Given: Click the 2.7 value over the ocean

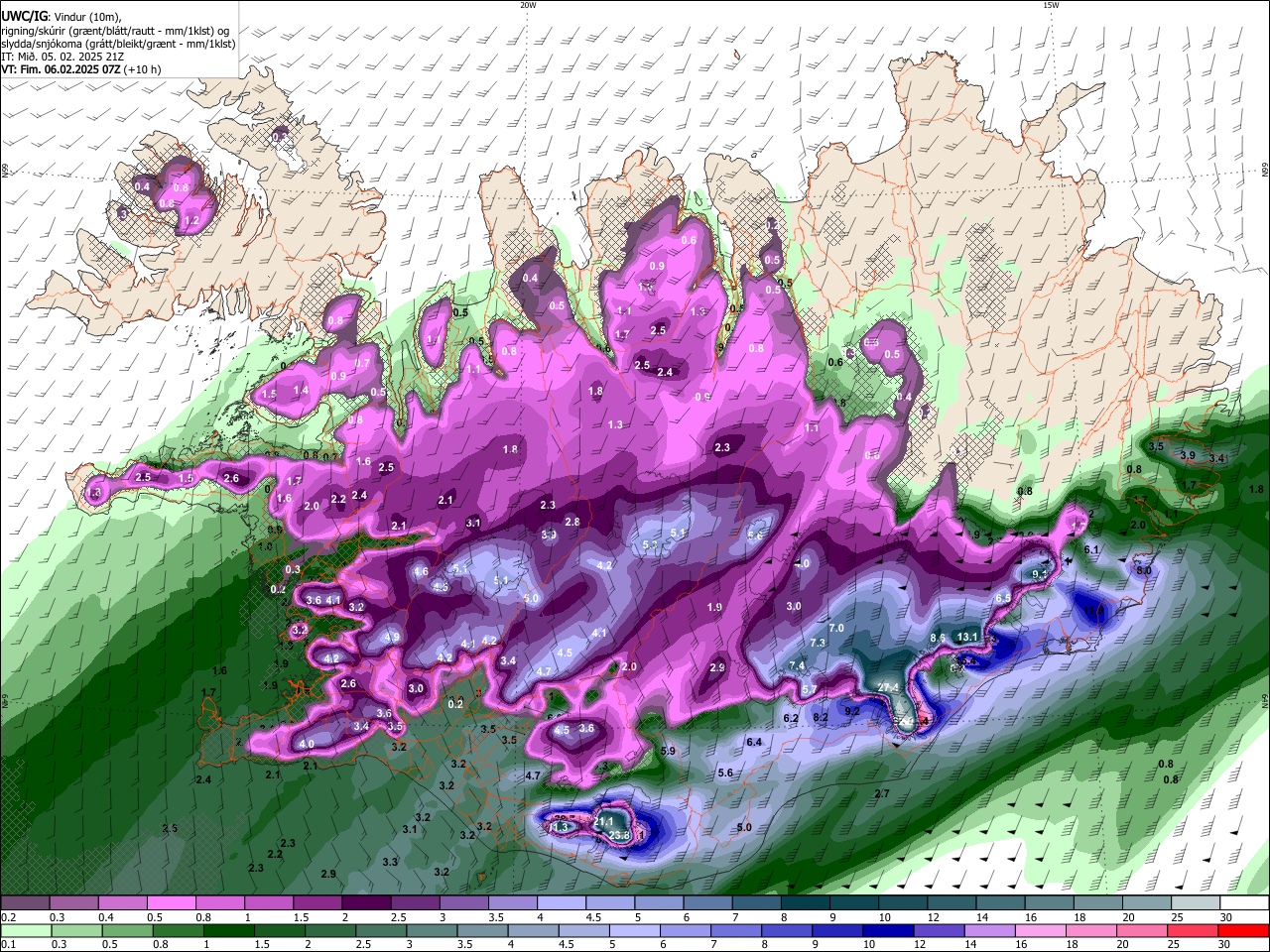Looking at the screenshot, I should (x=882, y=794).
